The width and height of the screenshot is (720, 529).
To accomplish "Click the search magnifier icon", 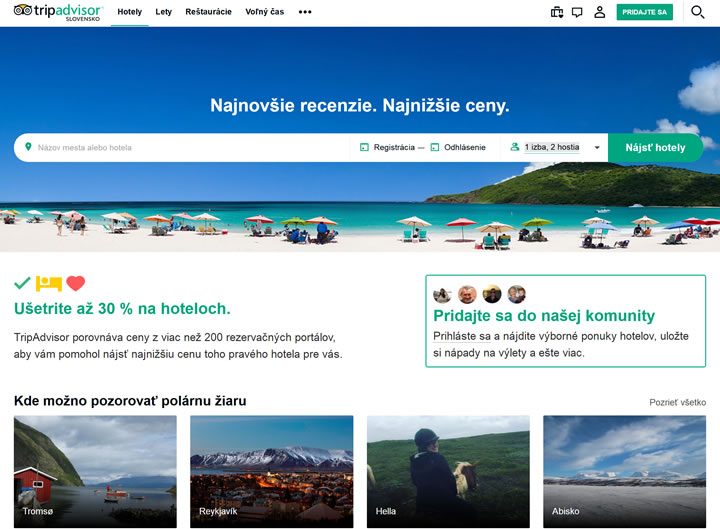I will 697,12.
